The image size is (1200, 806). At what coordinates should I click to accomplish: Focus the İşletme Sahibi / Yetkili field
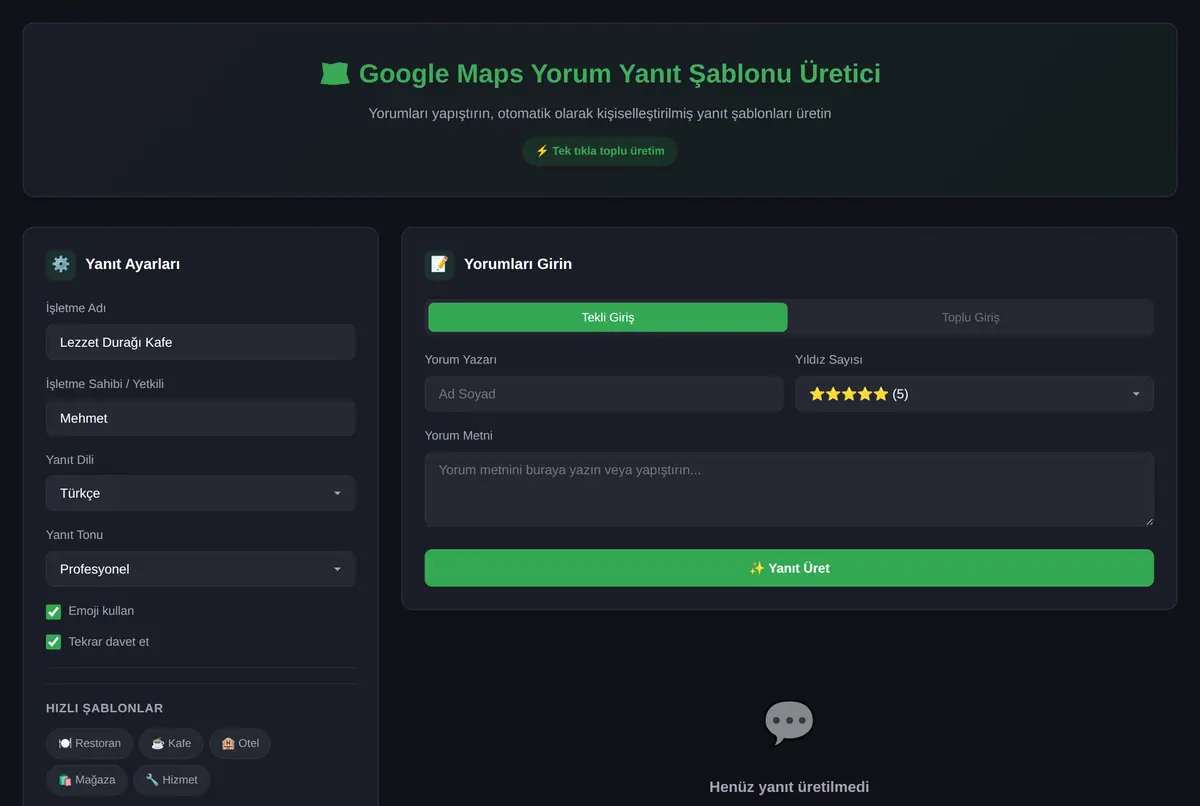pyautogui.click(x=201, y=418)
